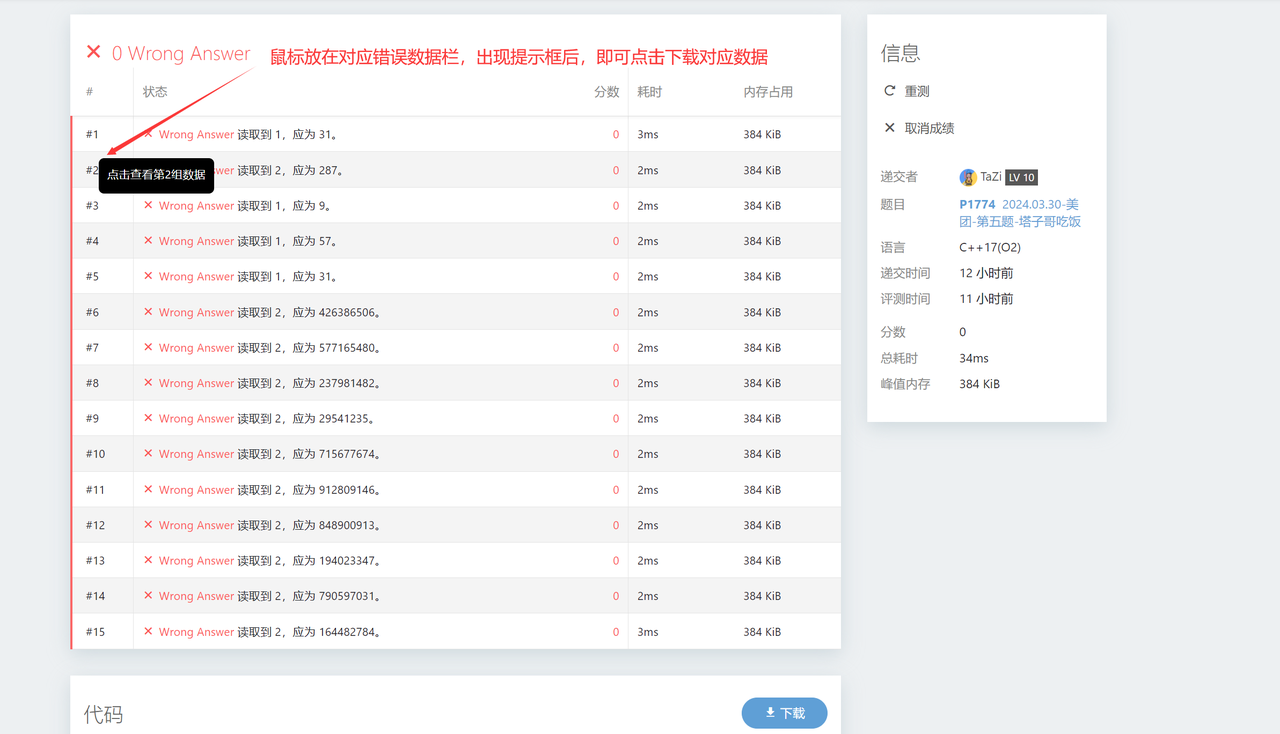Click the LV 10 badge
This screenshot has height=734, width=1280.
coord(1021,177)
